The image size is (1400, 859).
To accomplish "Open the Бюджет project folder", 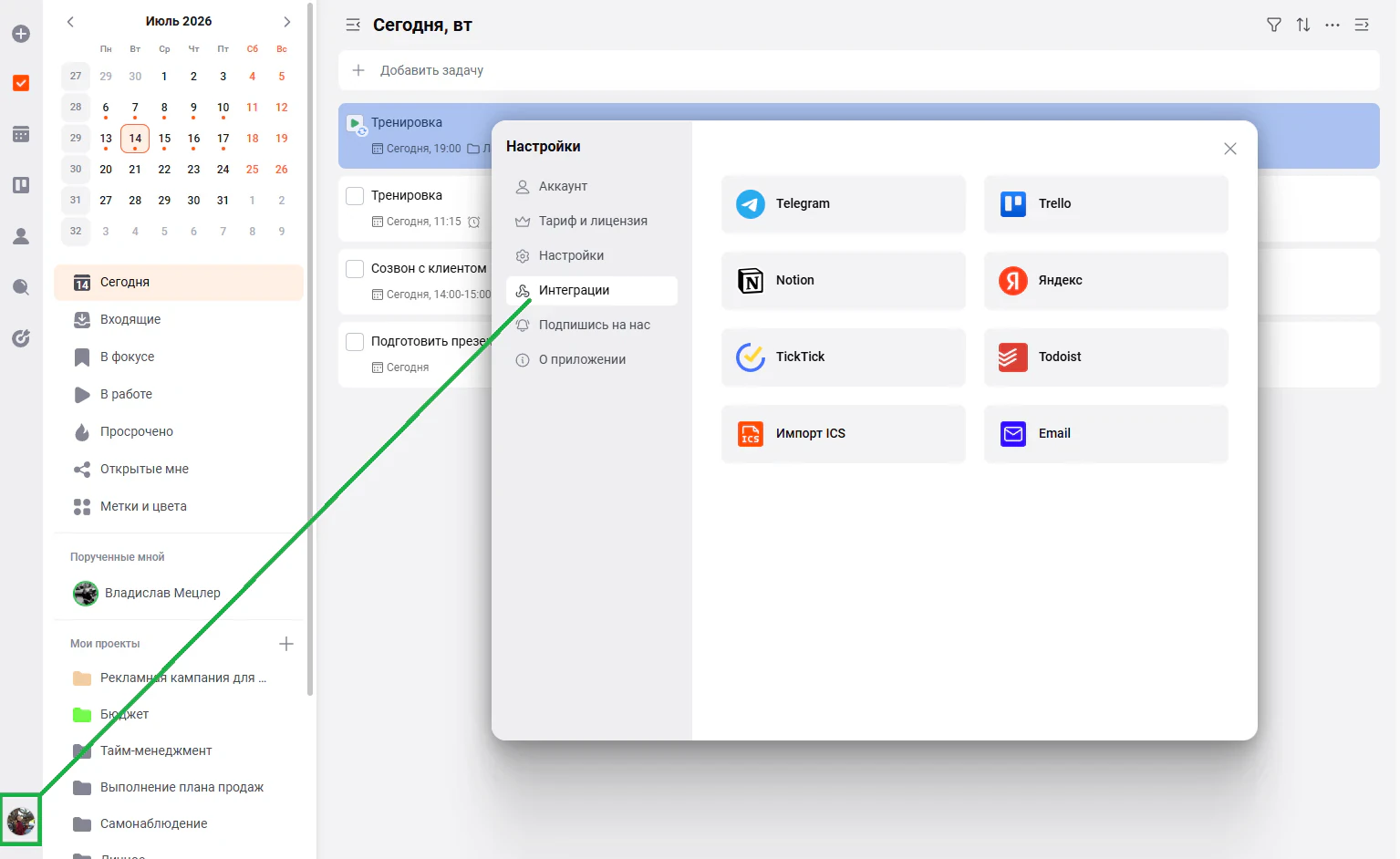I will pos(179,714).
